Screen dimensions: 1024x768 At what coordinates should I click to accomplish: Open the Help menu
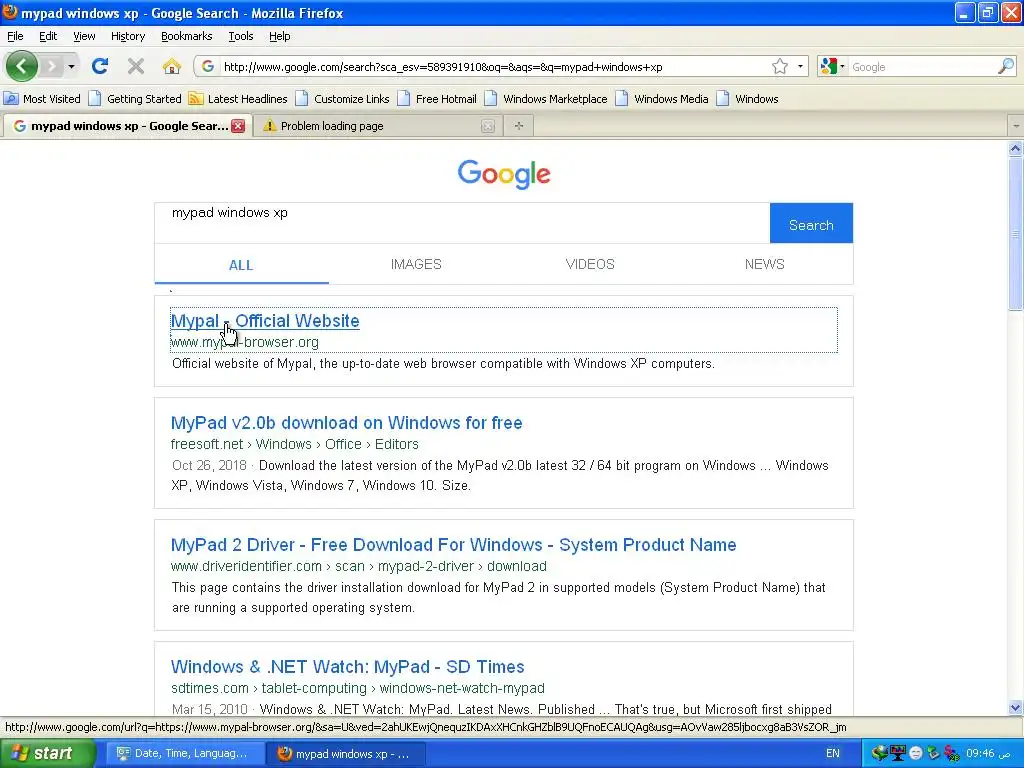click(x=280, y=36)
